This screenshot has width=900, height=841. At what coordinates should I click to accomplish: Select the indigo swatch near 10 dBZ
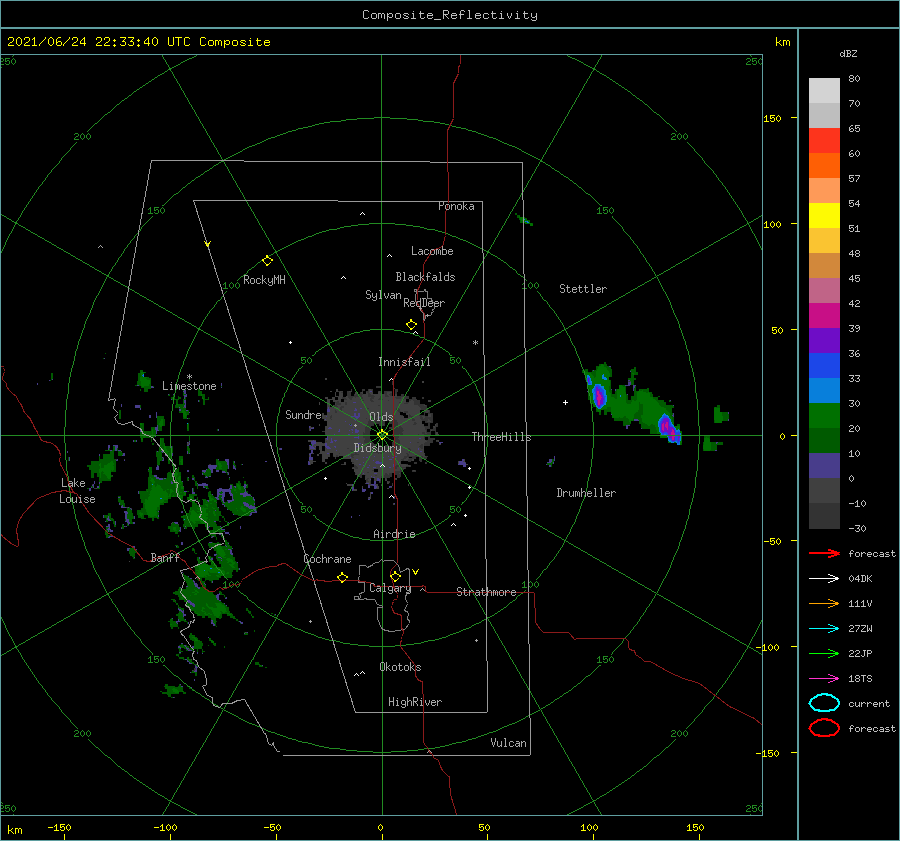tap(824, 465)
